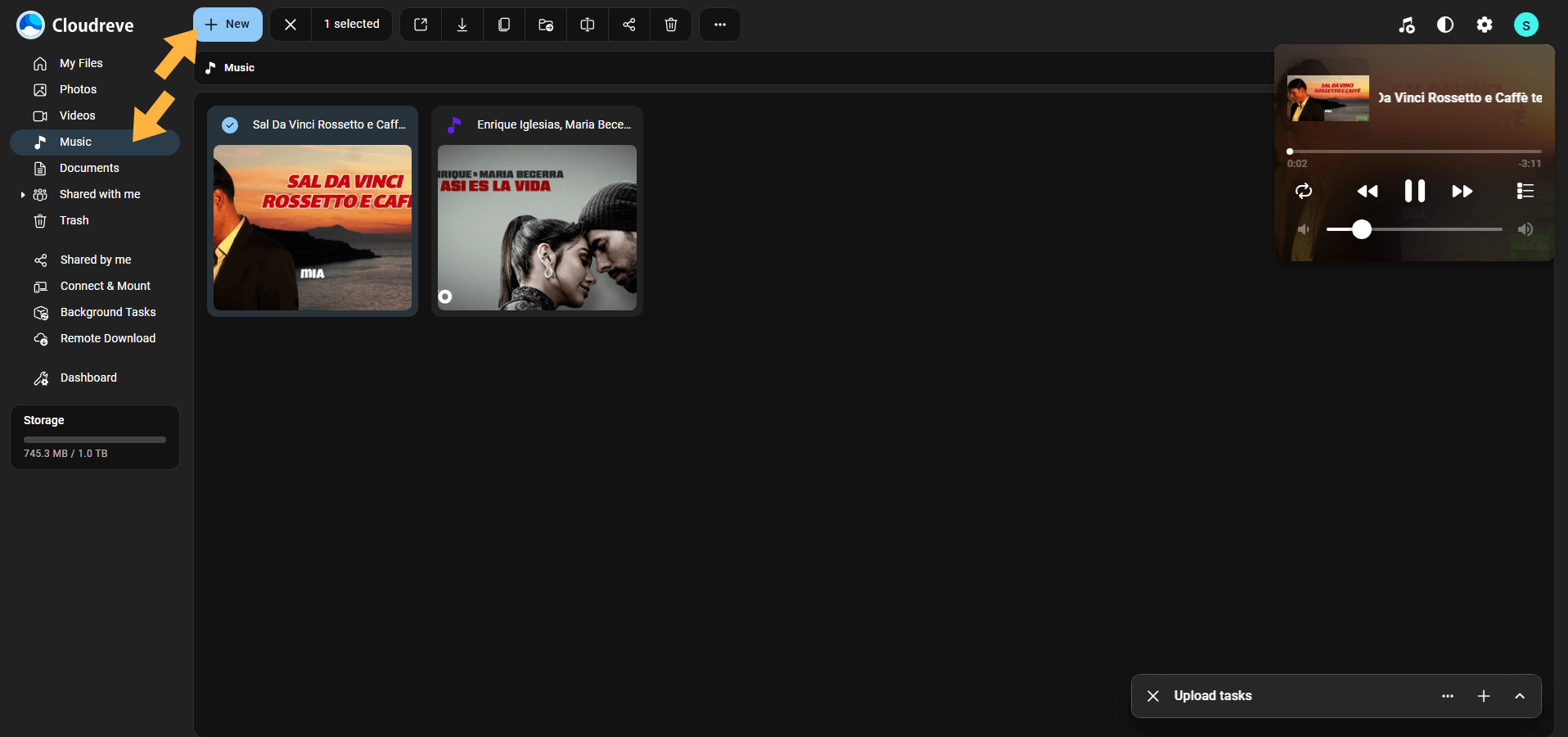This screenshot has width=1568, height=737.
Task: Open My Files in the sidebar
Action: coord(95,63)
